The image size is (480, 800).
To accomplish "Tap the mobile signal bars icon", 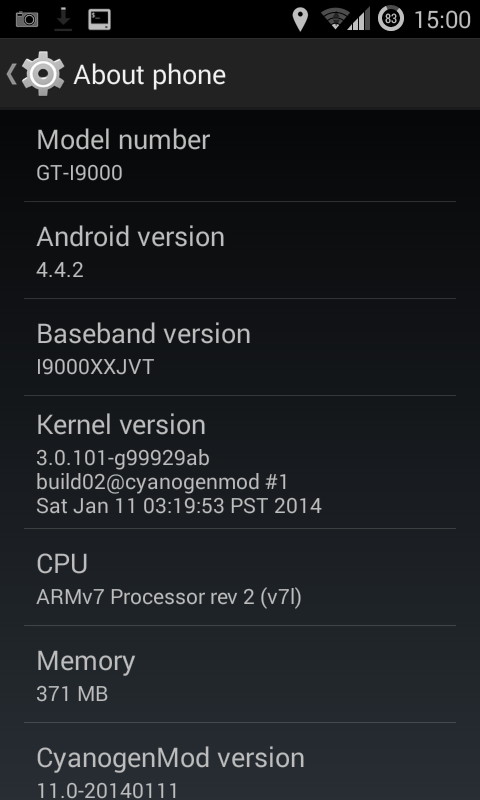I will click(359, 19).
